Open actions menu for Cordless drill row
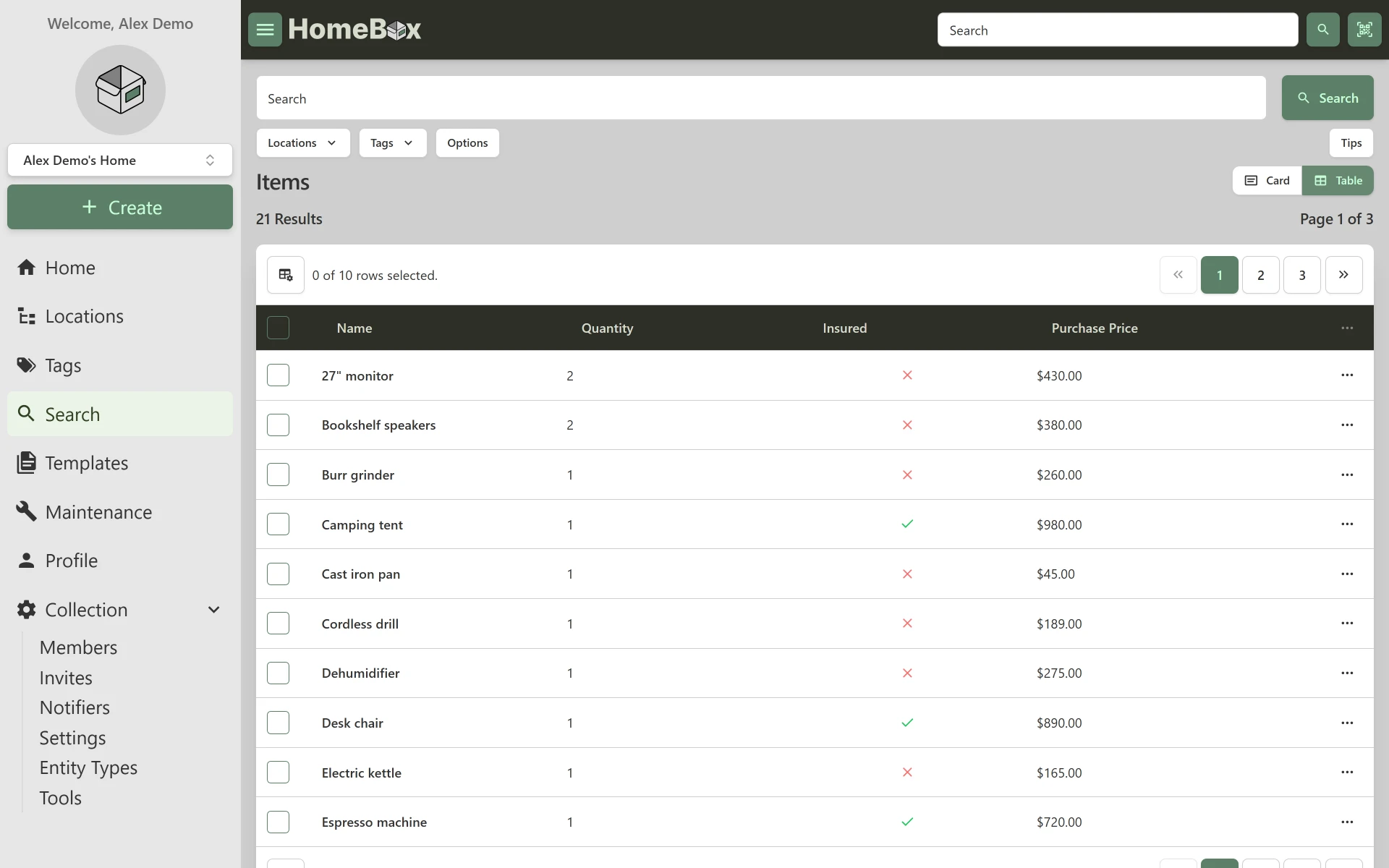Viewport: 1389px width, 868px height. pyautogui.click(x=1347, y=623)
